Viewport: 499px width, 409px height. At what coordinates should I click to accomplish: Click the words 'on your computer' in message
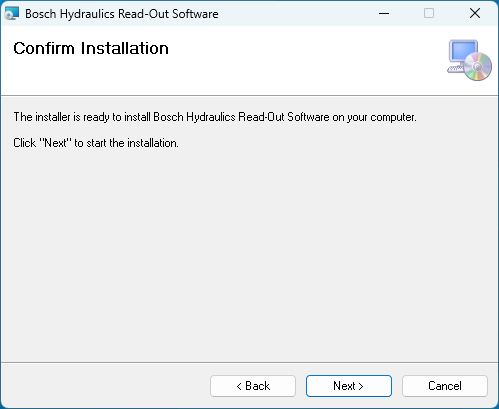click(x=374, y=117)
